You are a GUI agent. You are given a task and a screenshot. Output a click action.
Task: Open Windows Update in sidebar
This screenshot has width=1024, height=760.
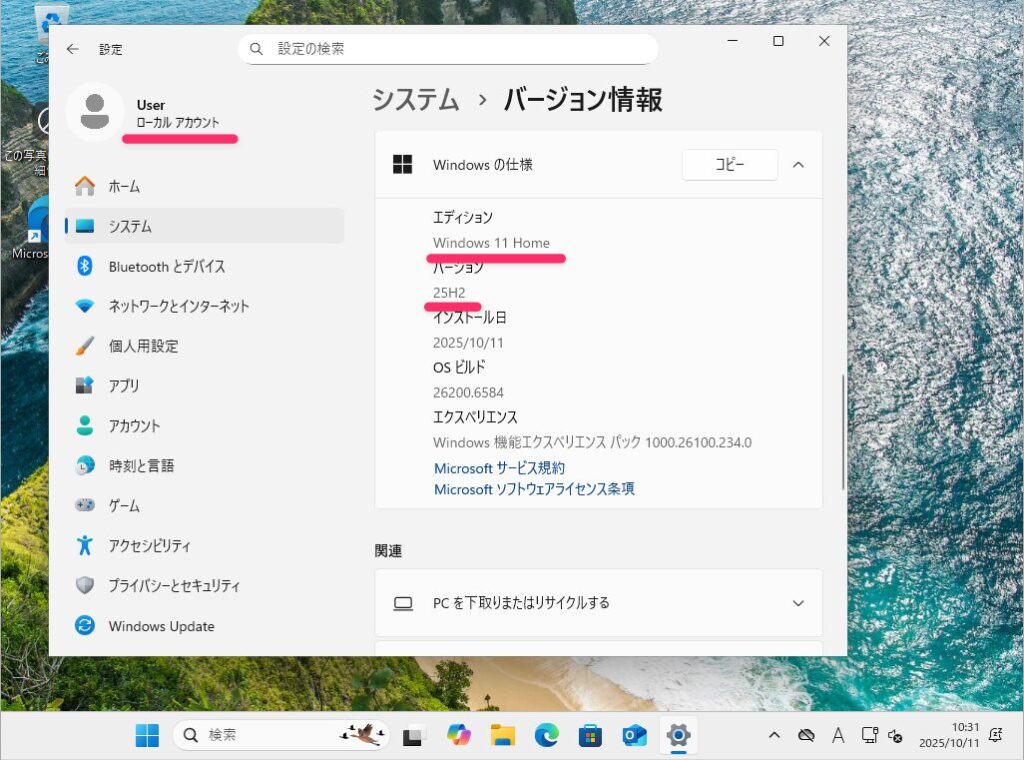tap(161, 626)
